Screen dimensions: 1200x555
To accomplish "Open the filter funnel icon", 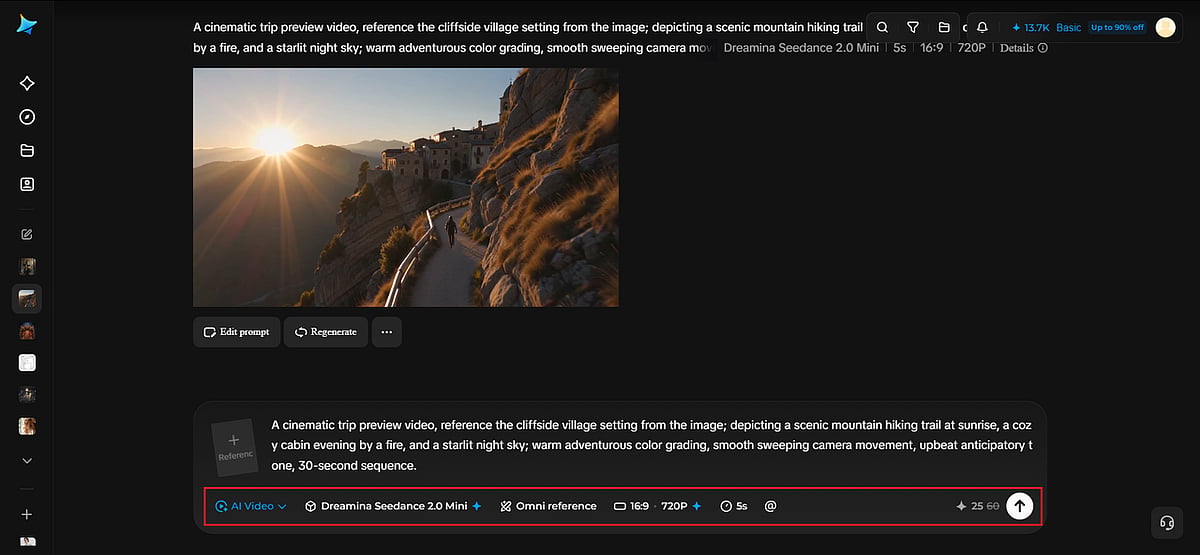I will pos(913,27).
